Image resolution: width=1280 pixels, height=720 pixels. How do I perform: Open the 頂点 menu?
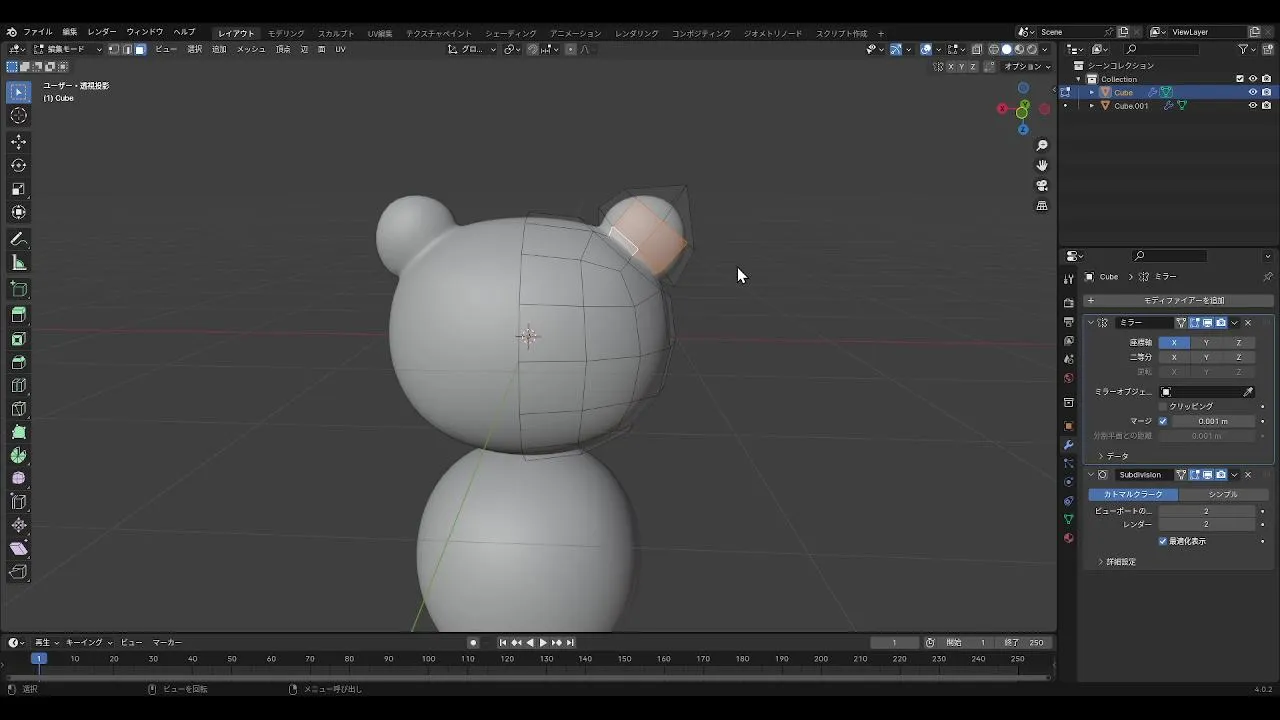(x=283, y=49)
